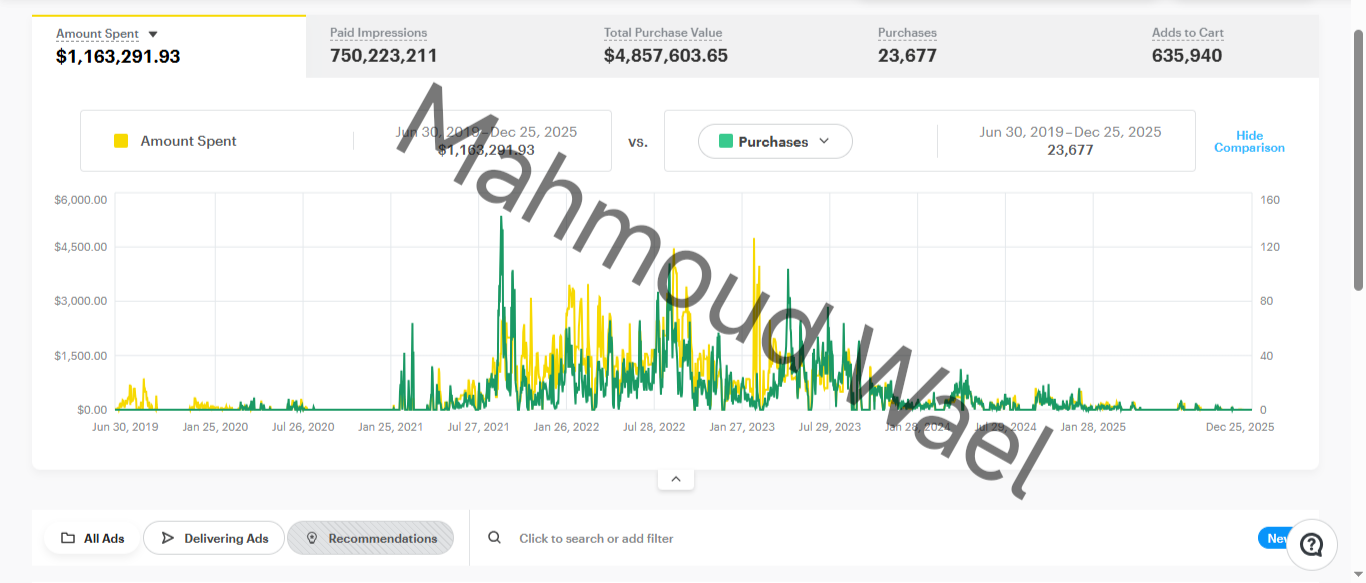The height and width of the screenshot is (583, 1366).
Task: Click the Hide Comparison link
Action: click(x=1249, y=141)
